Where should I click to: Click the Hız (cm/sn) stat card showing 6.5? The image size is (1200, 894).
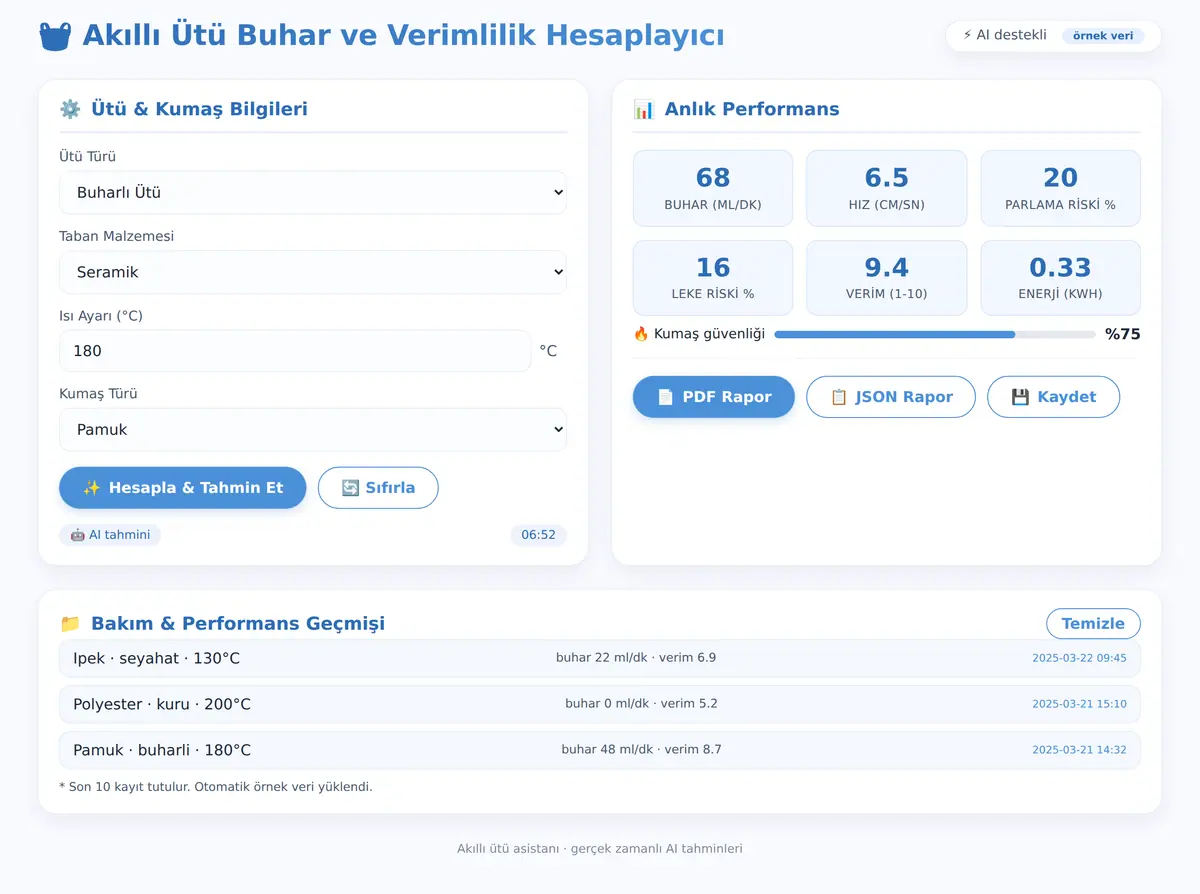tap(887, 188)
